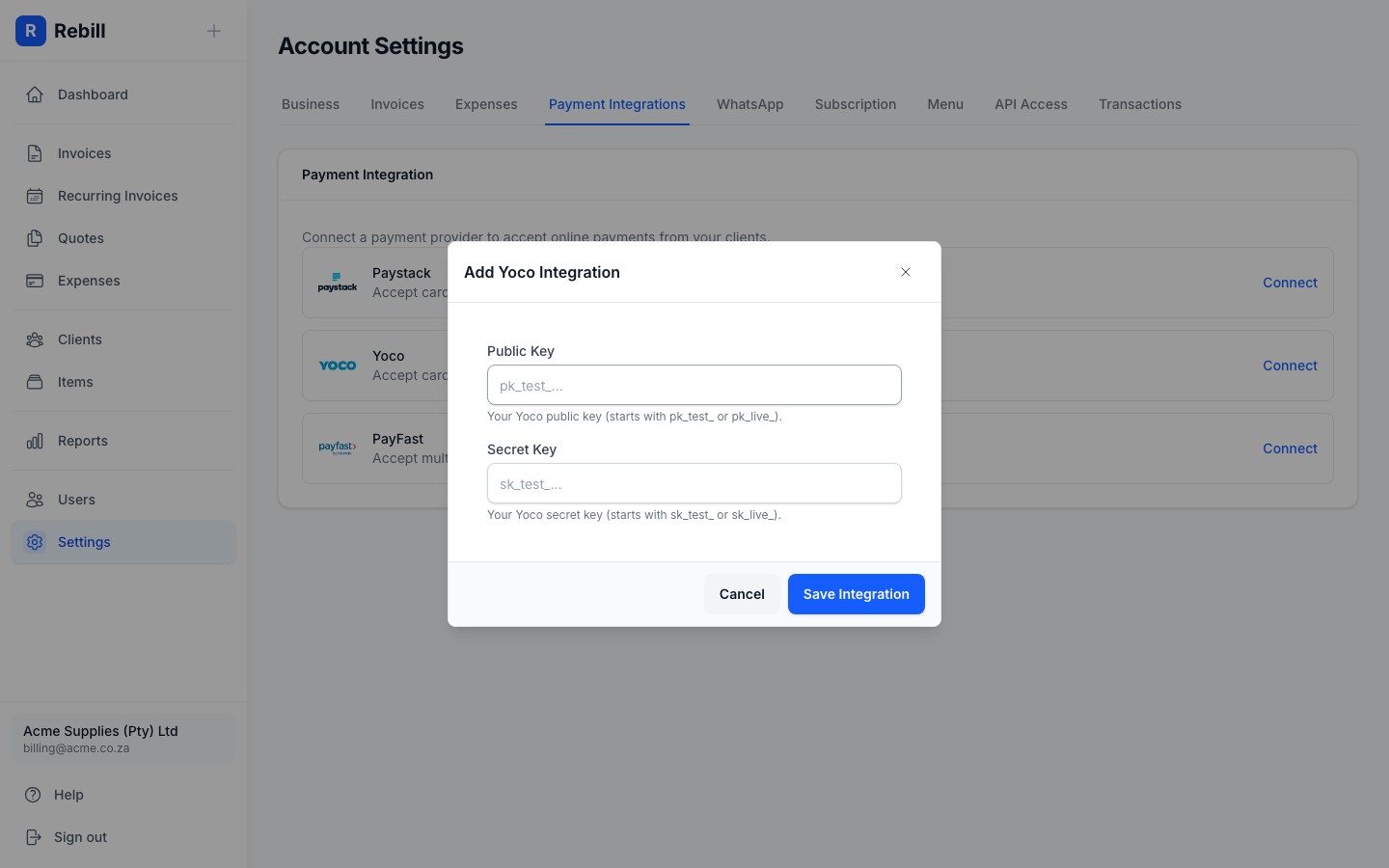Open the Clients sidebar icon
The image size is (1389, 868).
click(35, 339)
